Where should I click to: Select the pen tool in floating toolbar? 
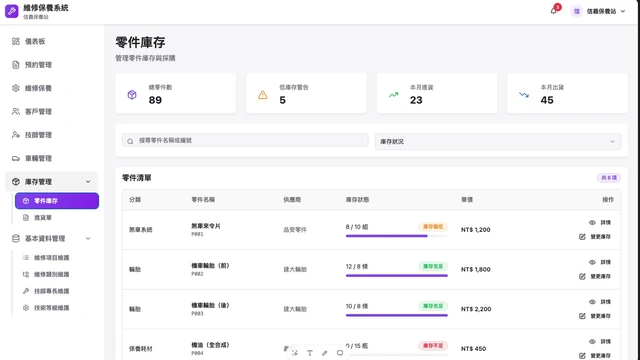click(324, 353)
